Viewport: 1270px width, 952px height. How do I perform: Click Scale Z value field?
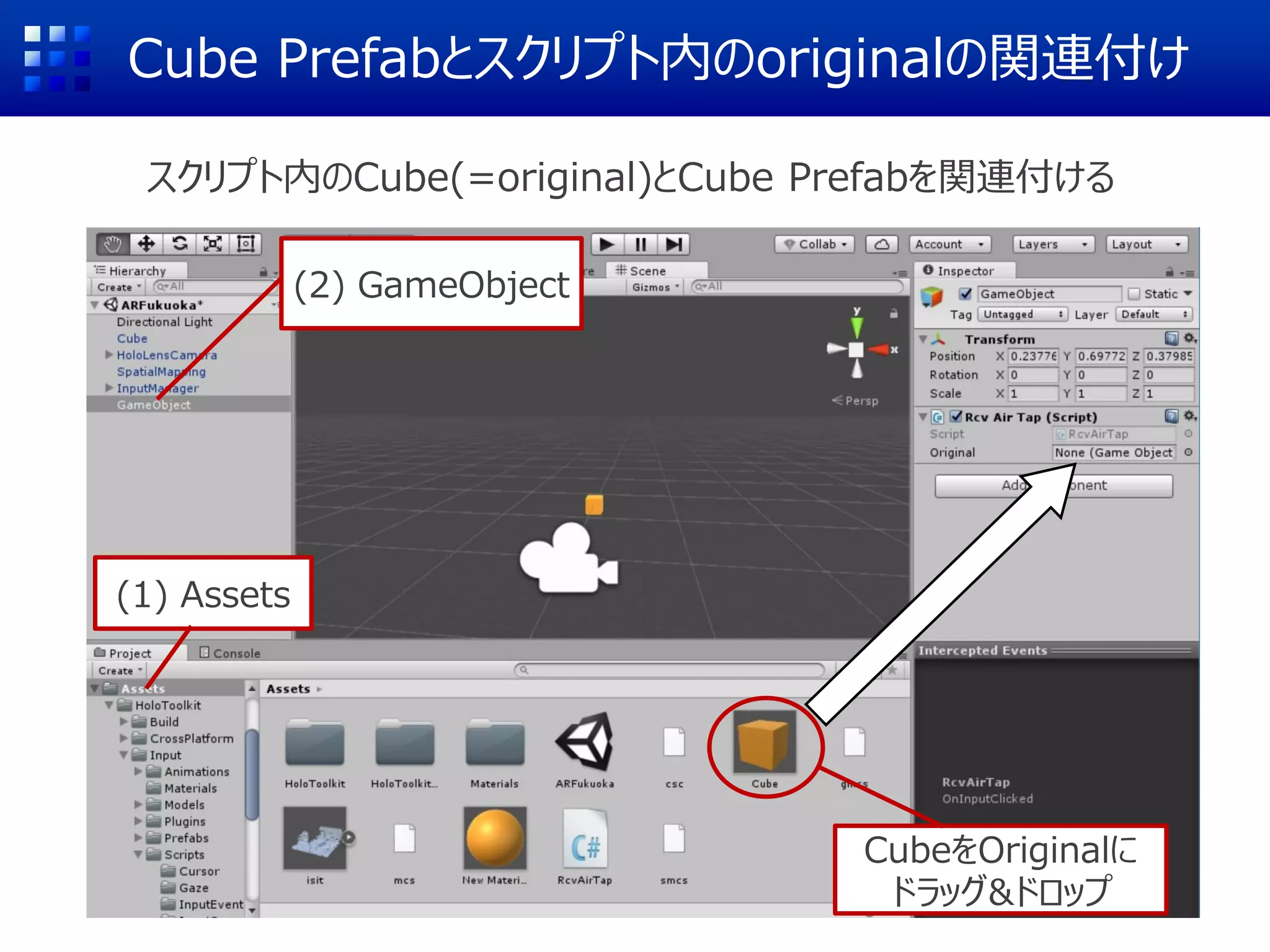[1169, 394]
